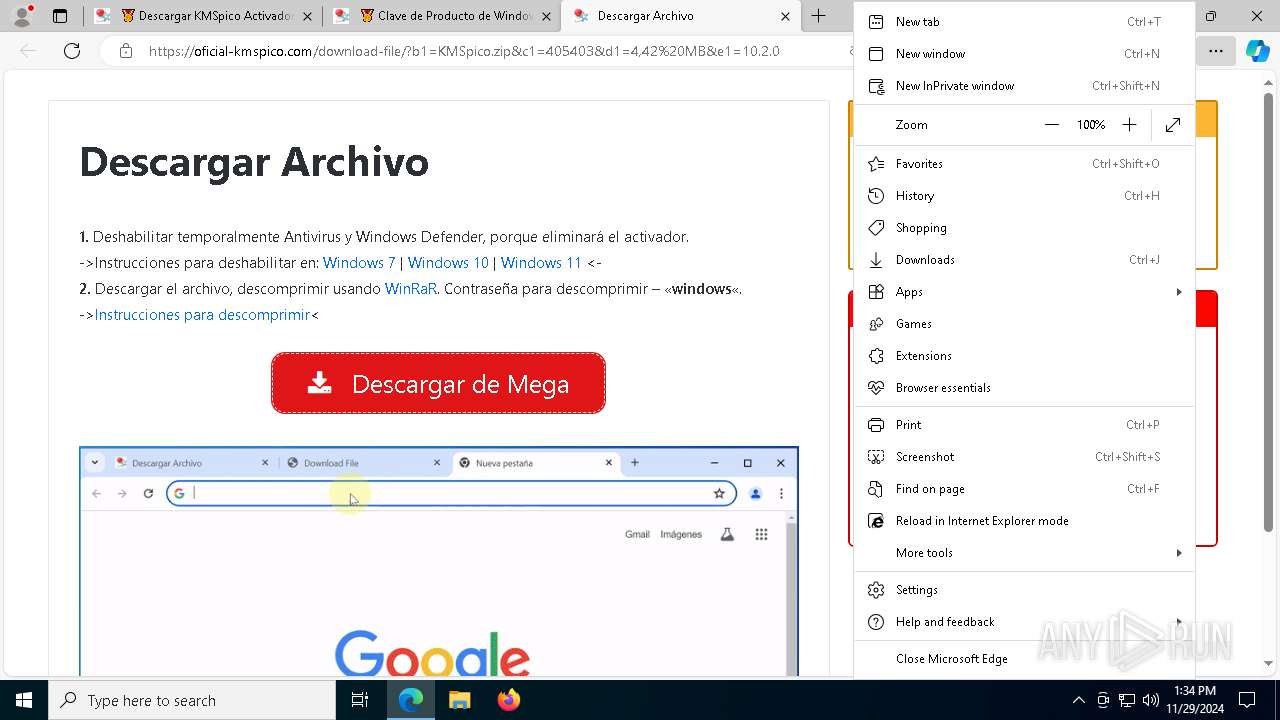Expand the Apps submenu
Image resolution: width=1280 pixels, height=720 pixels.
(1024, 292)
